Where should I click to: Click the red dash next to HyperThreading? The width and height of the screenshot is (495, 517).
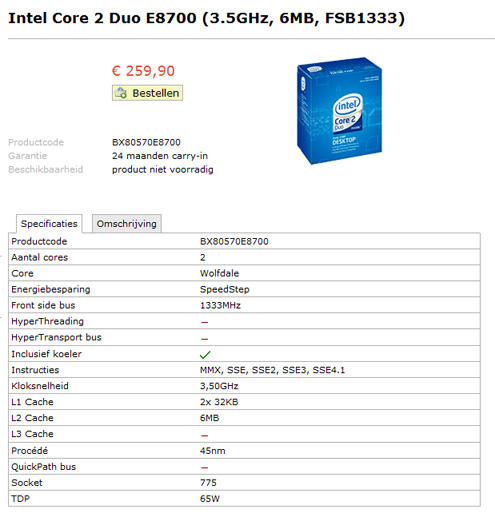click(x=205, y=322)
